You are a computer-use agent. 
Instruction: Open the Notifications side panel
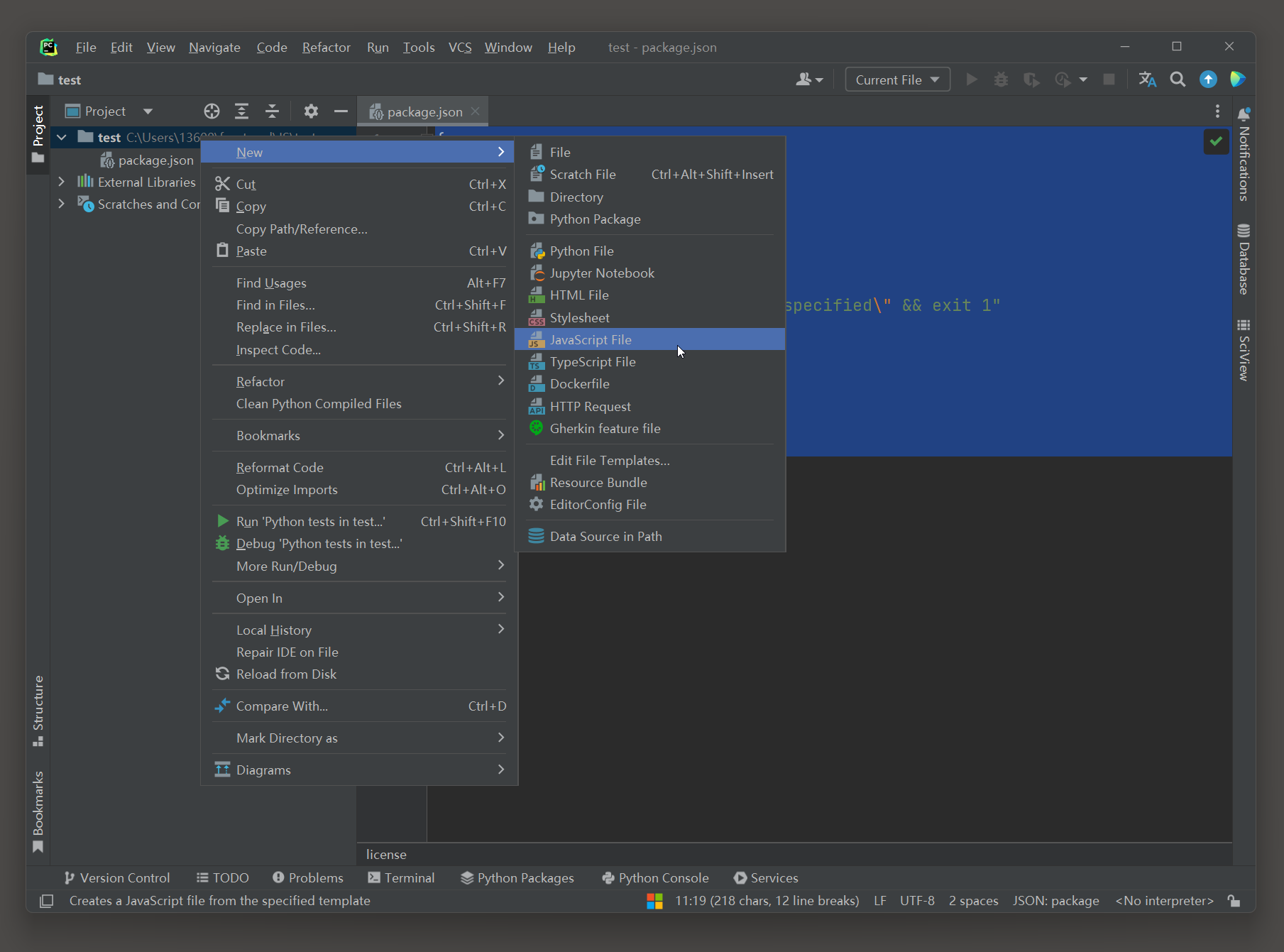pos(1244,154)
